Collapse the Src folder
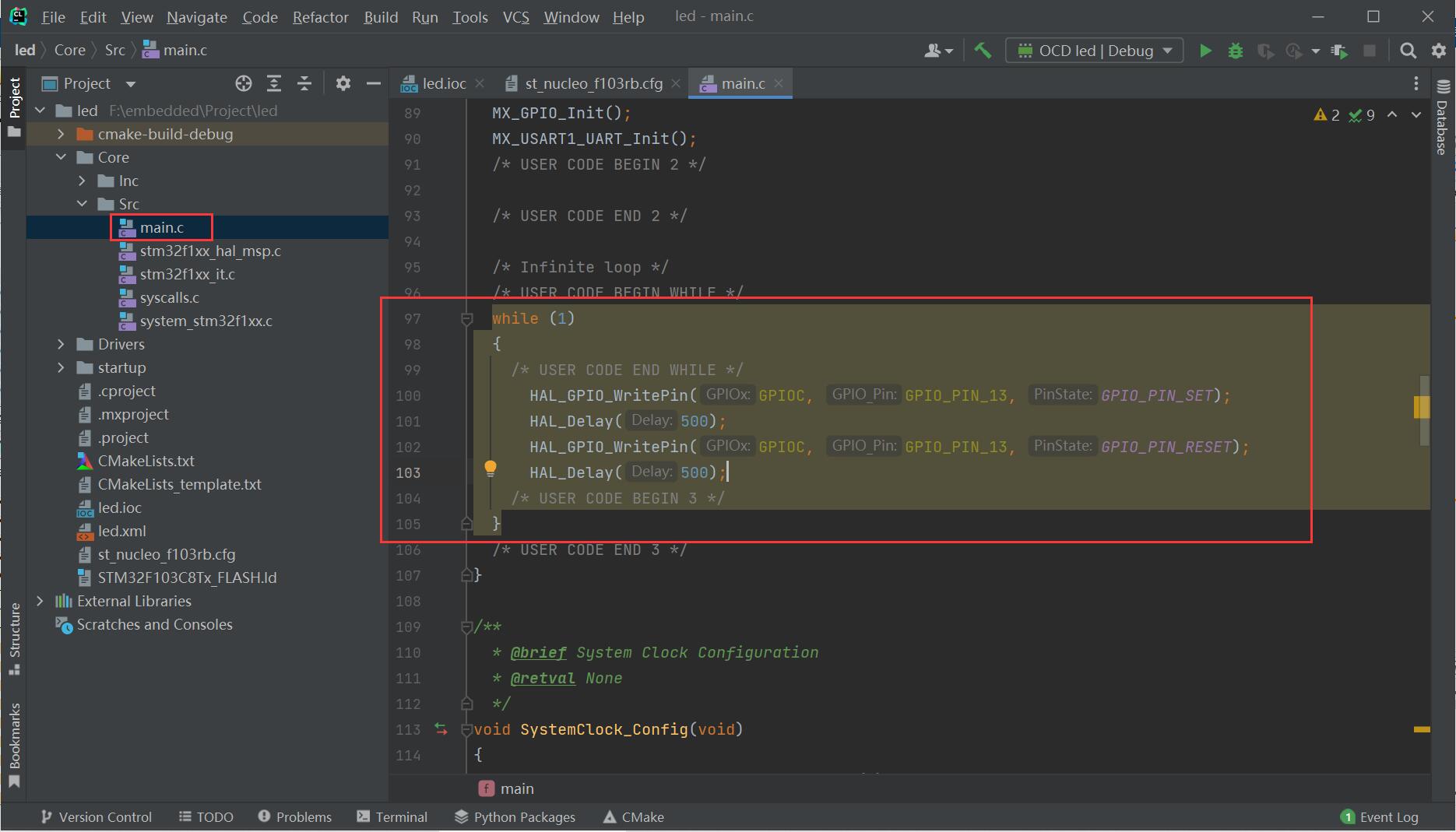The image size is (1456, 832). [82, 204]
